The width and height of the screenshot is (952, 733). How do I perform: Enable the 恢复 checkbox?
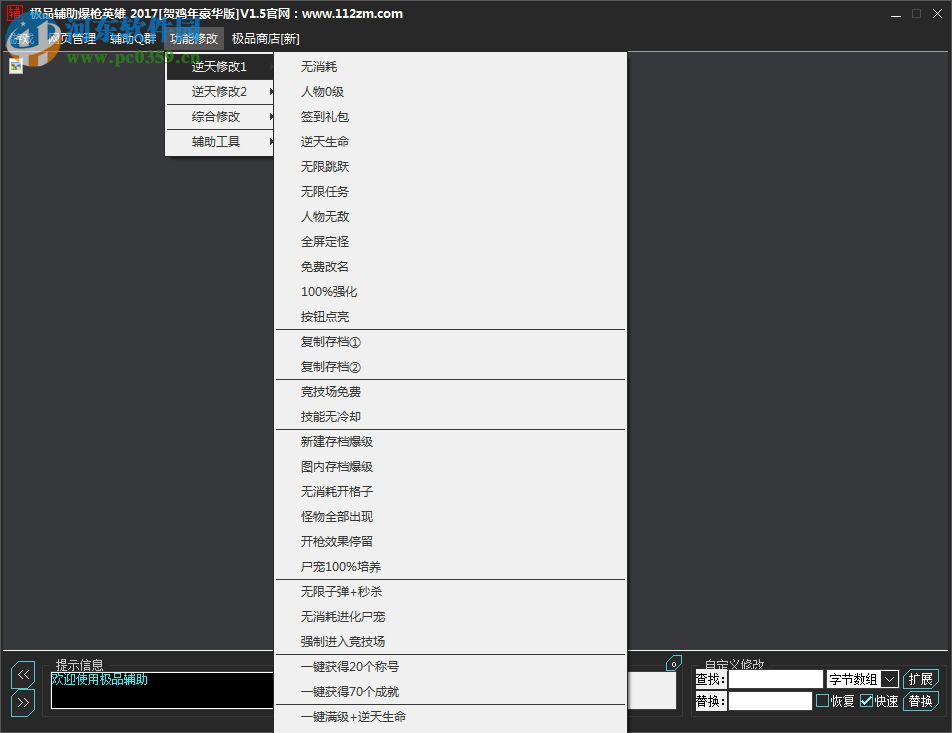pyautogui.click(x=822, y=701)
